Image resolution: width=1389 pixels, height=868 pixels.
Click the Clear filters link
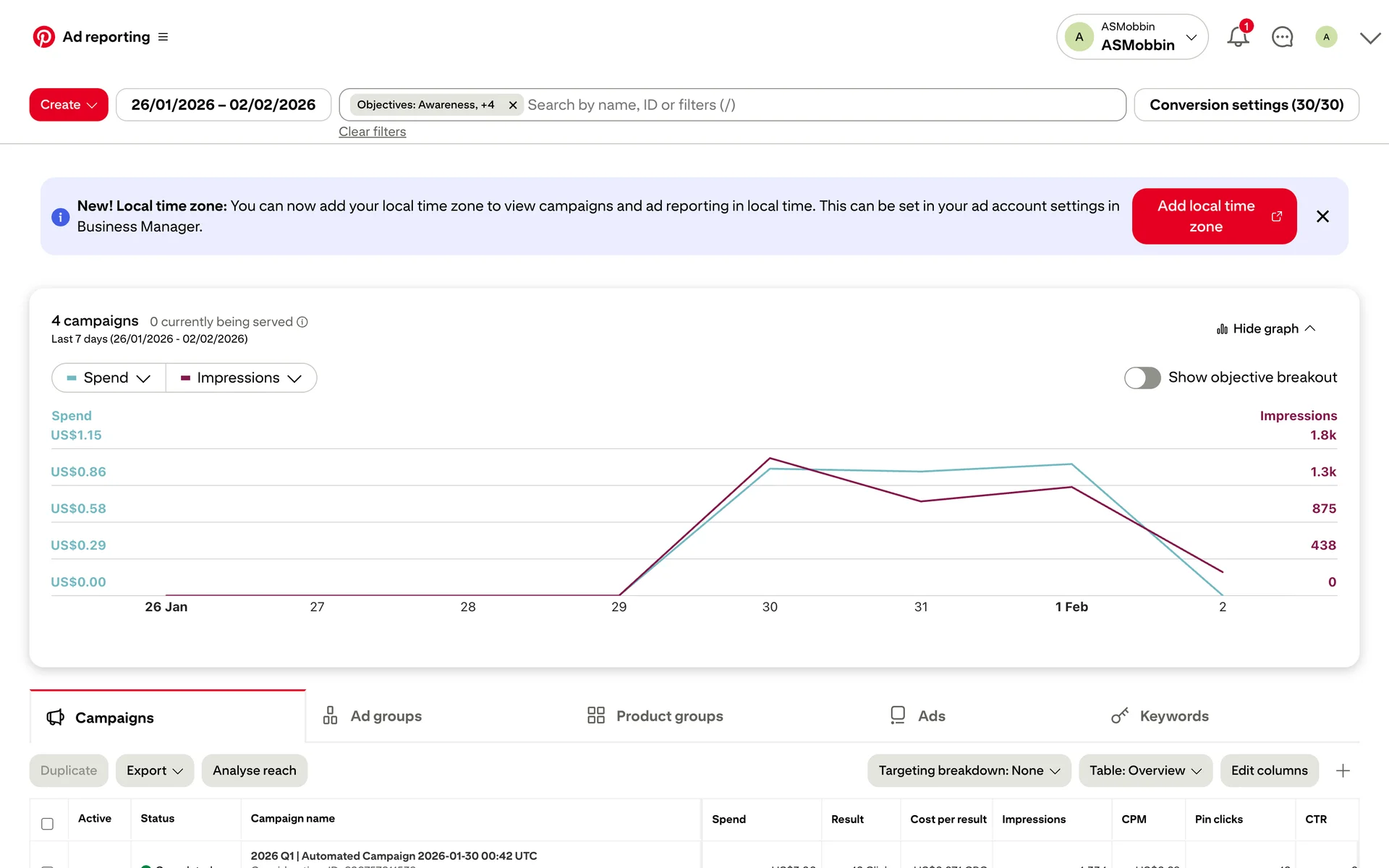point(372,132)
